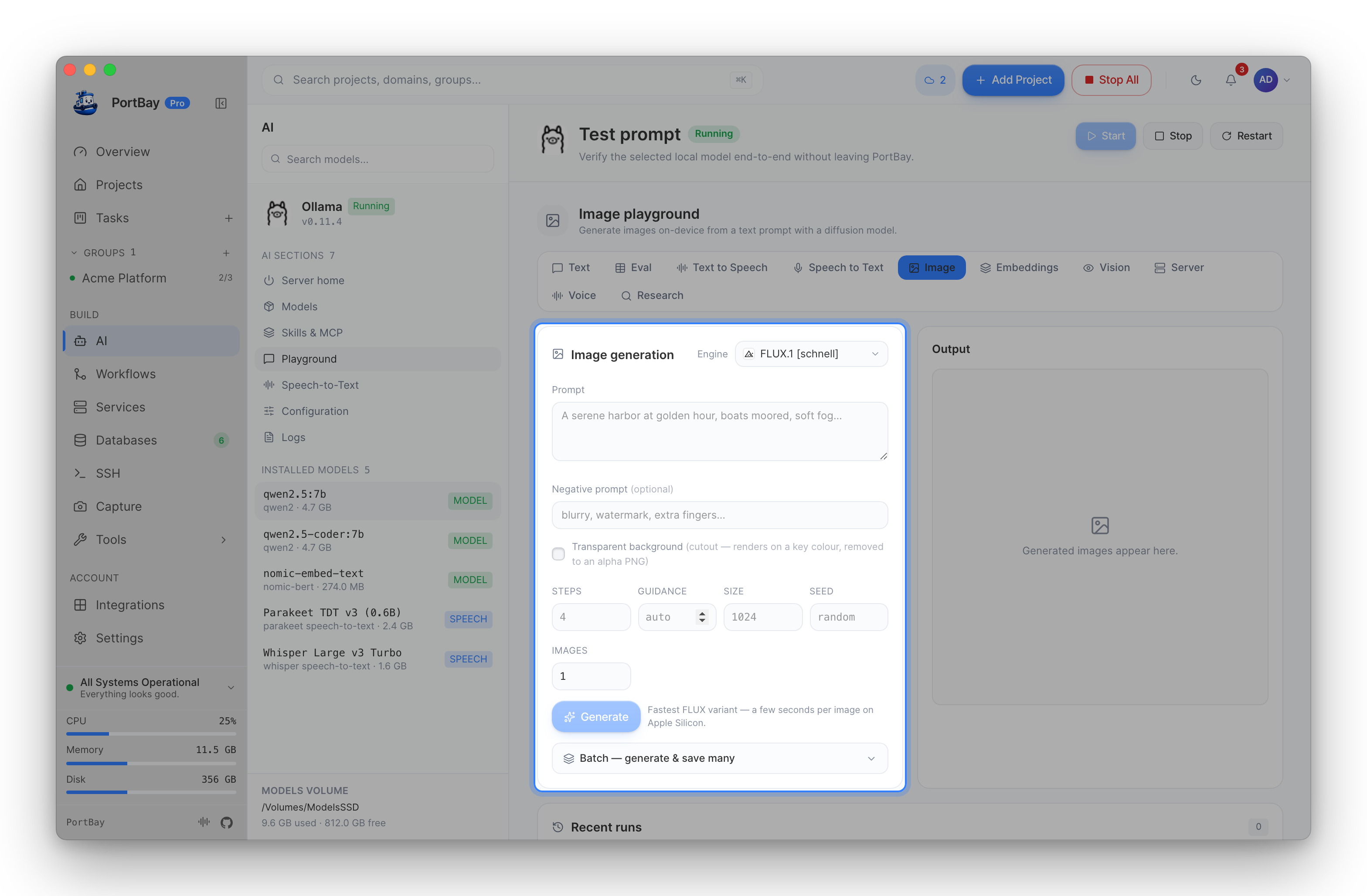Screen dimensions: 1367x896
Task: Focus the Search models field
Action: 377,159
